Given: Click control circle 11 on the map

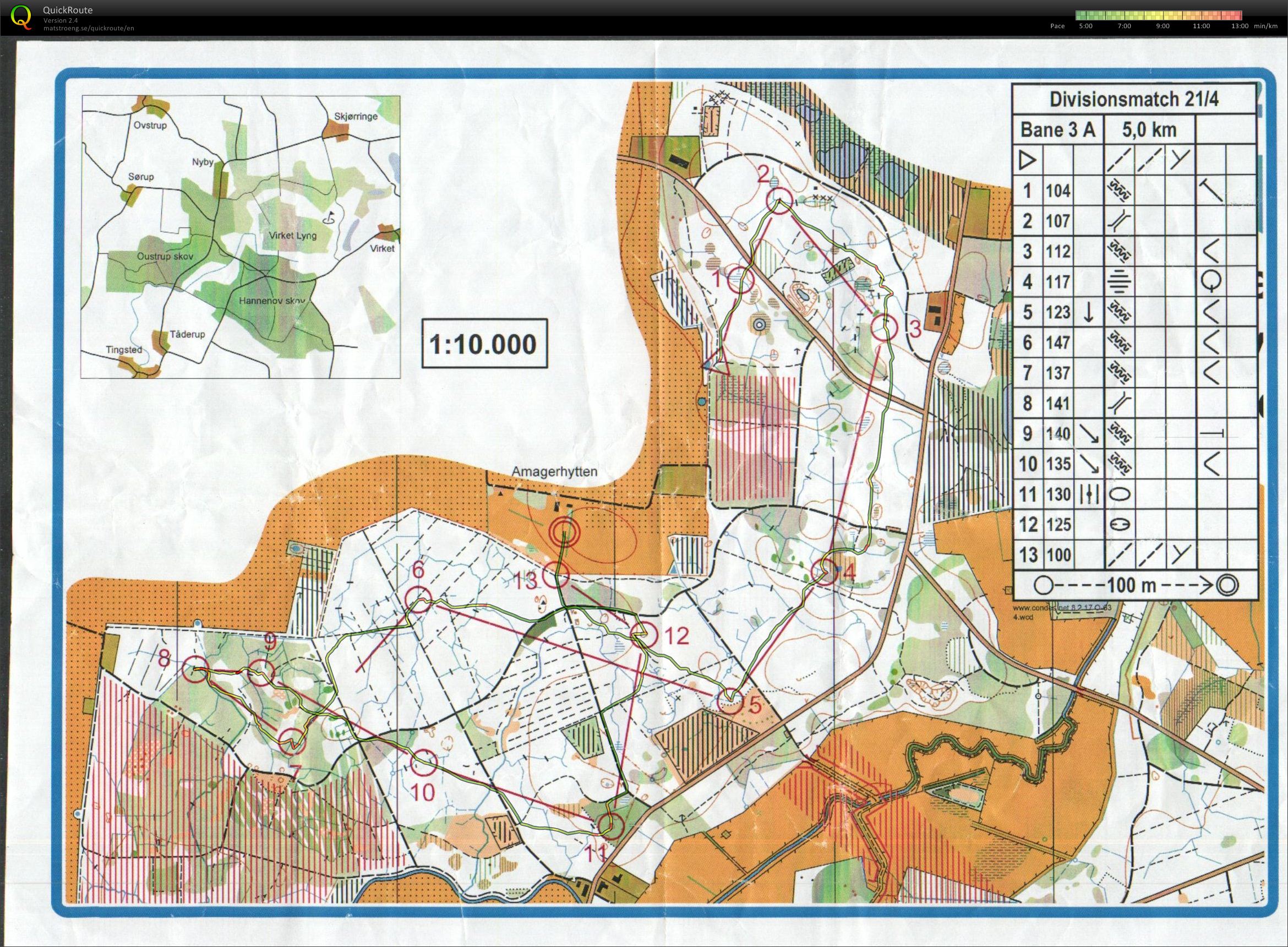Looking at the screenshot, I should pyautogui.click(x=611, y=826).
